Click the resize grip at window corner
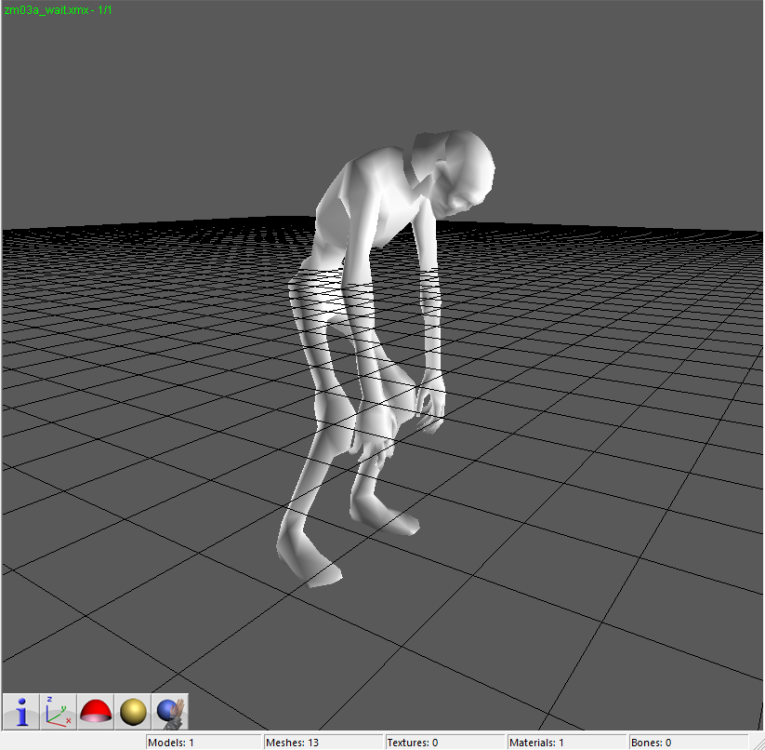The width and height of the screenshot is (765, 750). [x=758, y=743]
